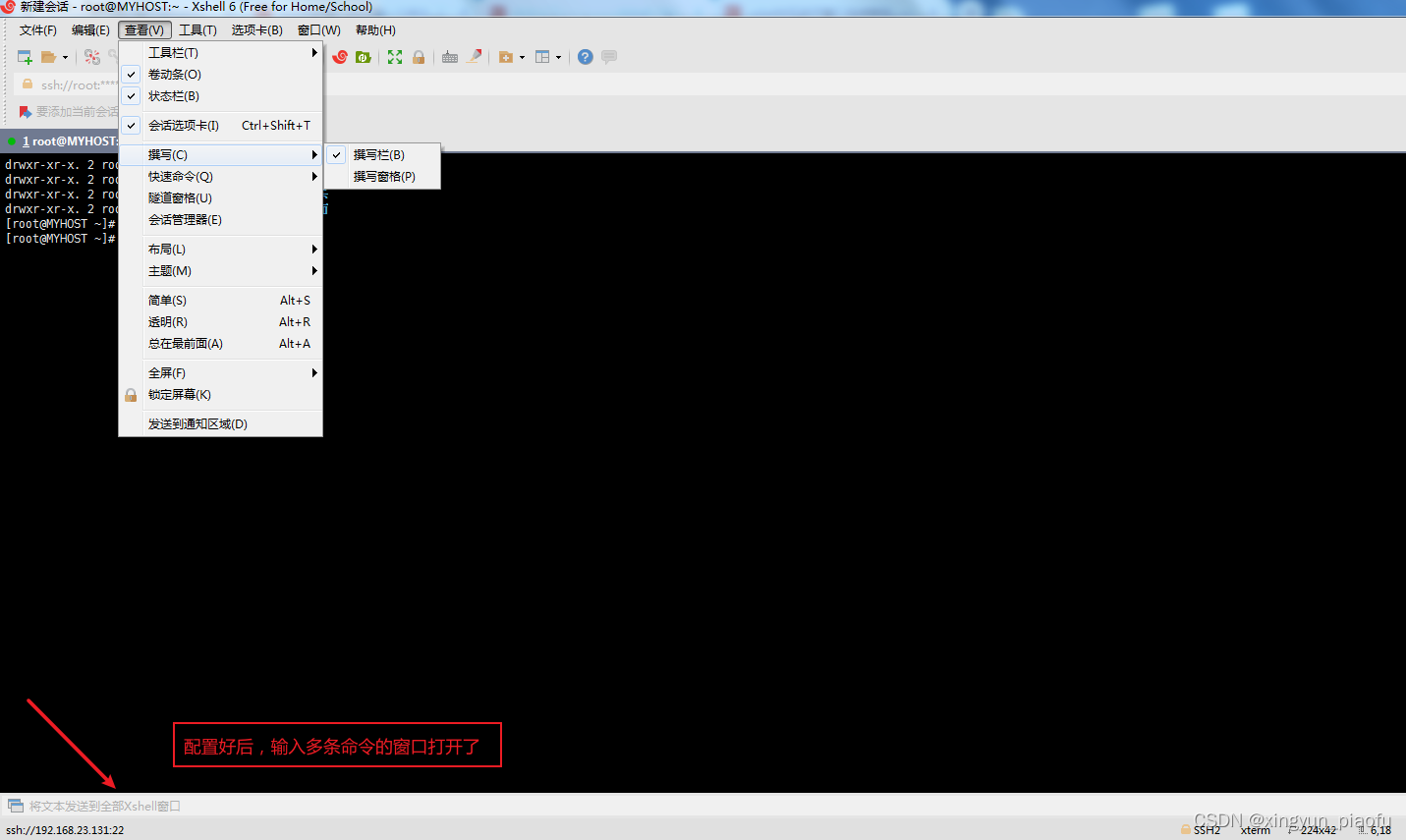The image size is (1406, 840).
Task: Expand the 布局(L) submenu
Action: (x=220, y=250)
